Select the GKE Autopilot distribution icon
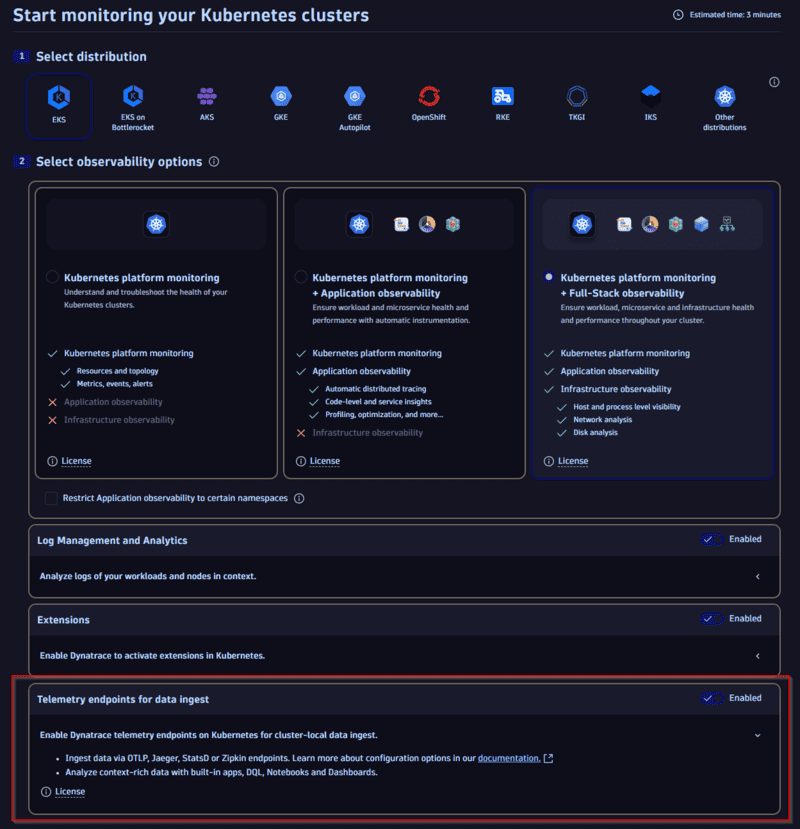The width and height of the screenshot is (800, 829). click(x=354, y=96)
